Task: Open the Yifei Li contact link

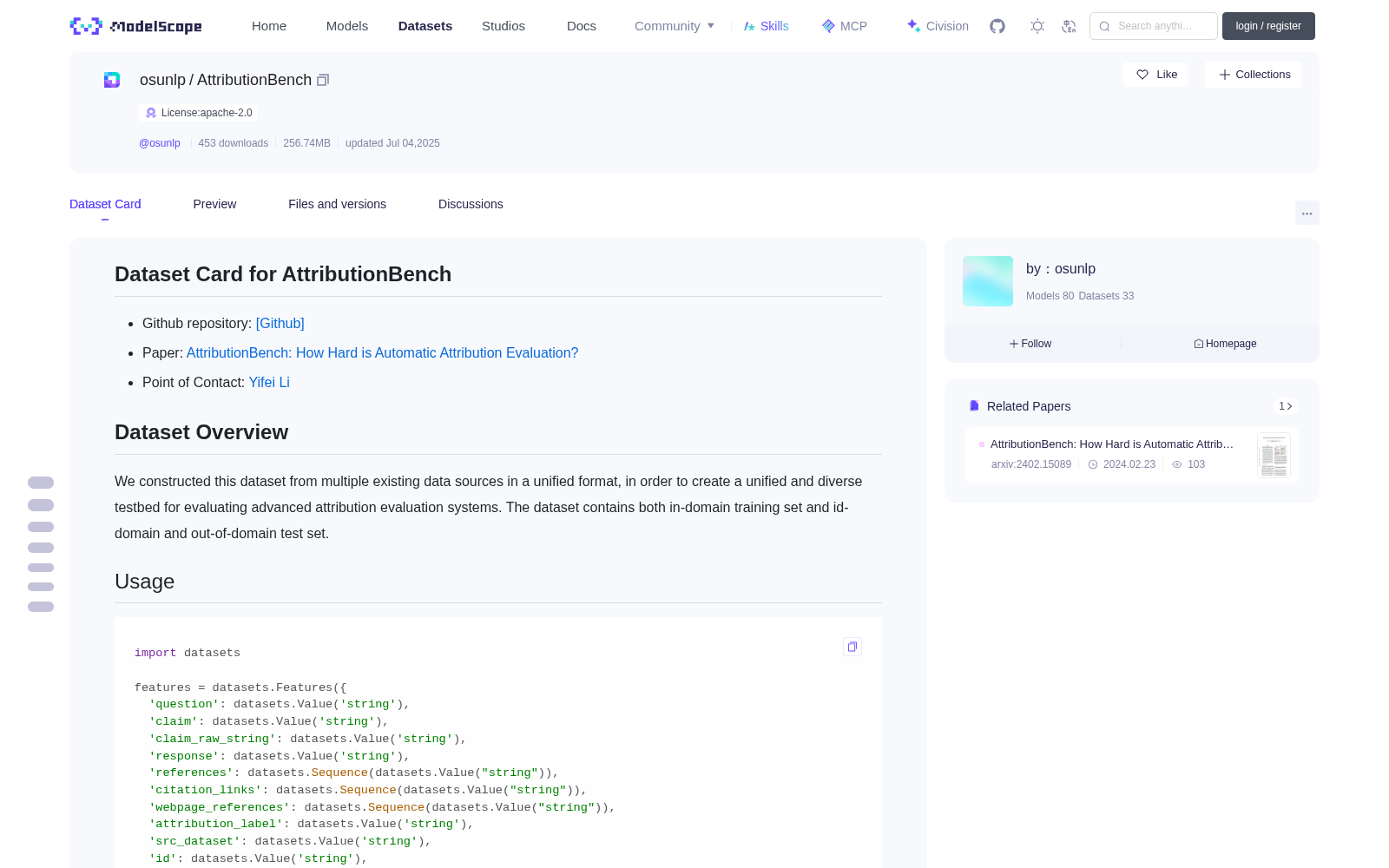Action: [269, 382]
